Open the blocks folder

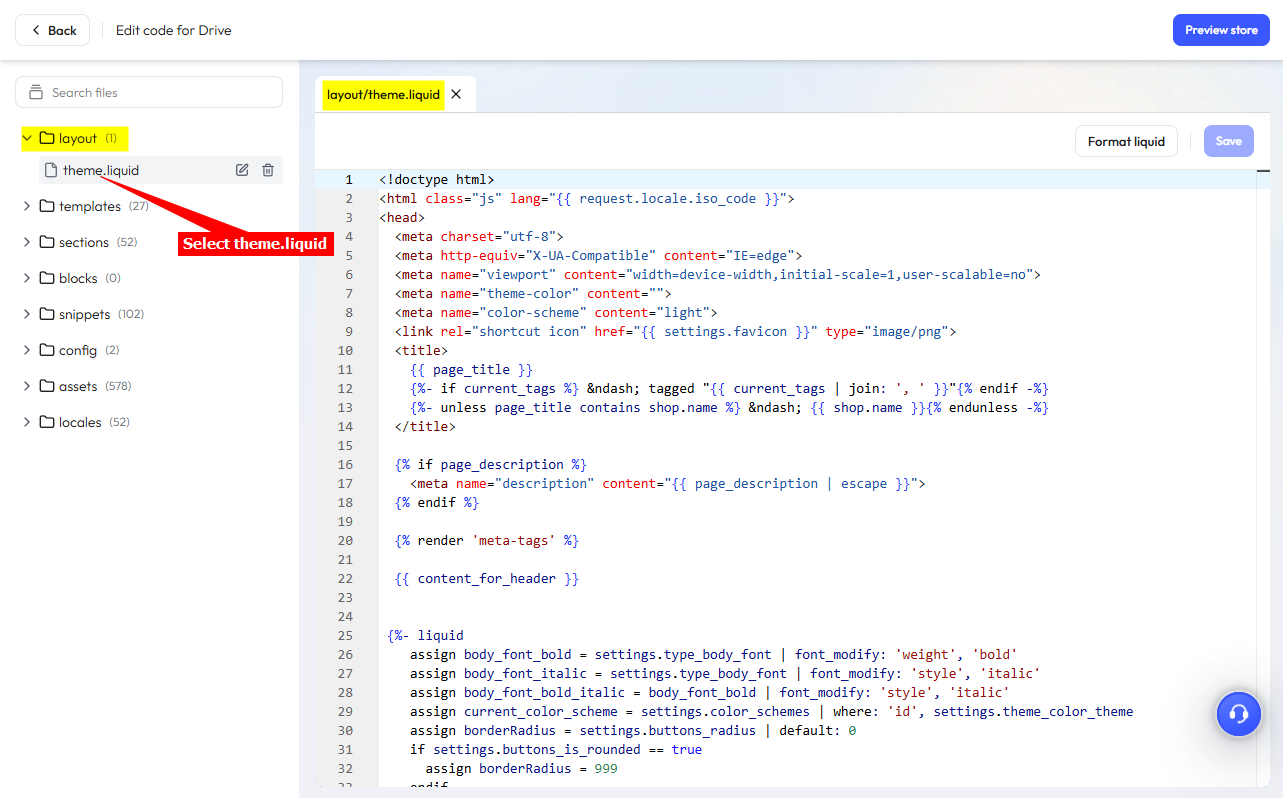point(78,278)
